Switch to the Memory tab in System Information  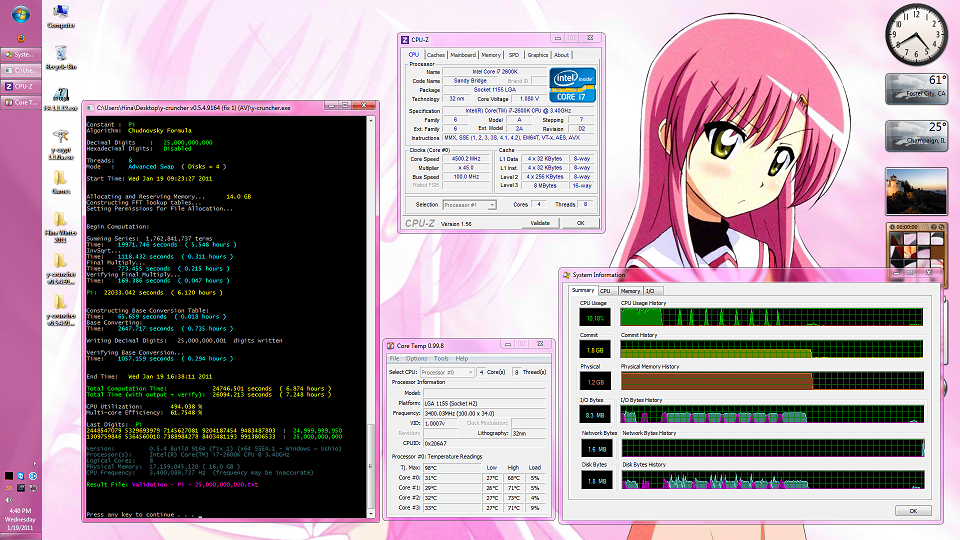coord(630,290)
